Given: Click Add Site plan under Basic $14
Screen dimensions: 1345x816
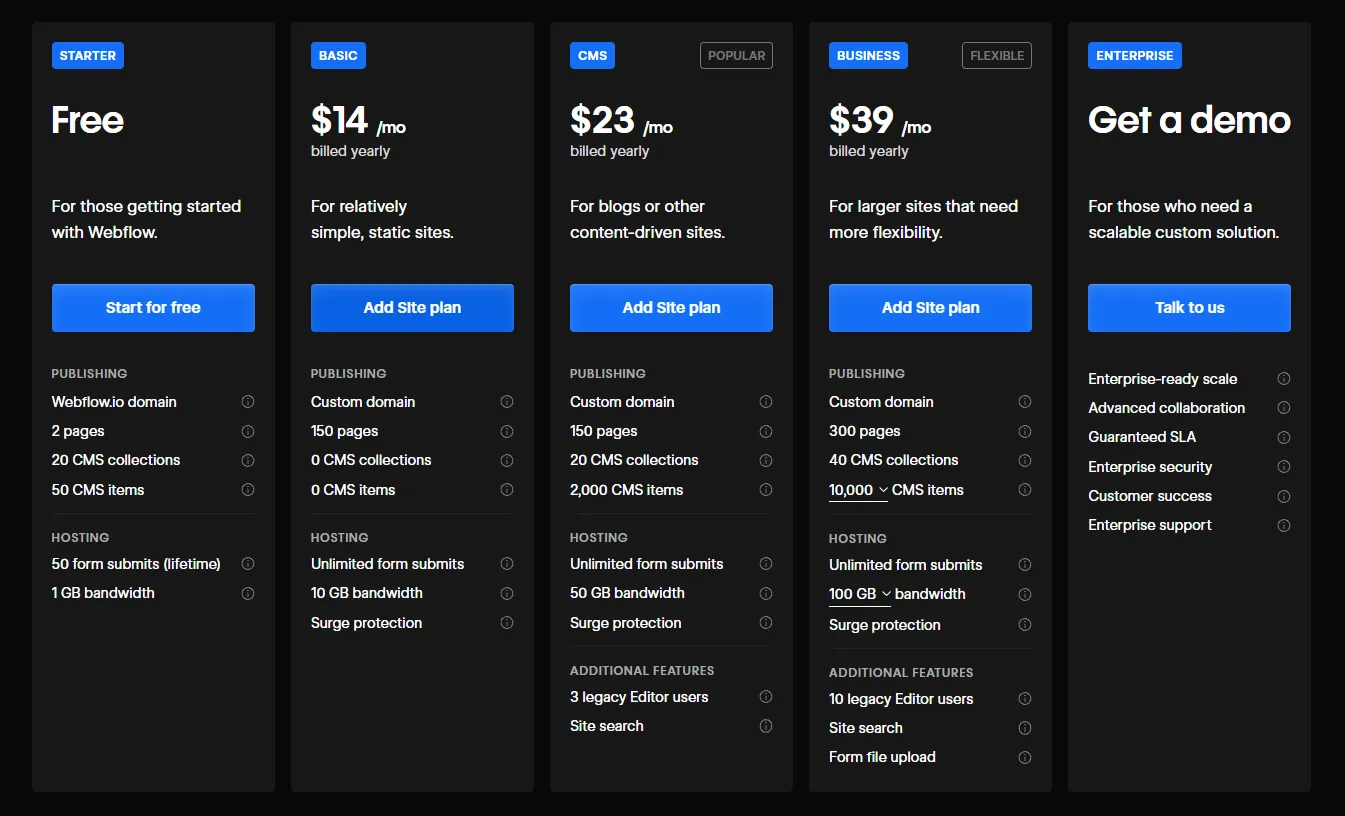Looking at the screenshot, I should click(x=412, y=308).
